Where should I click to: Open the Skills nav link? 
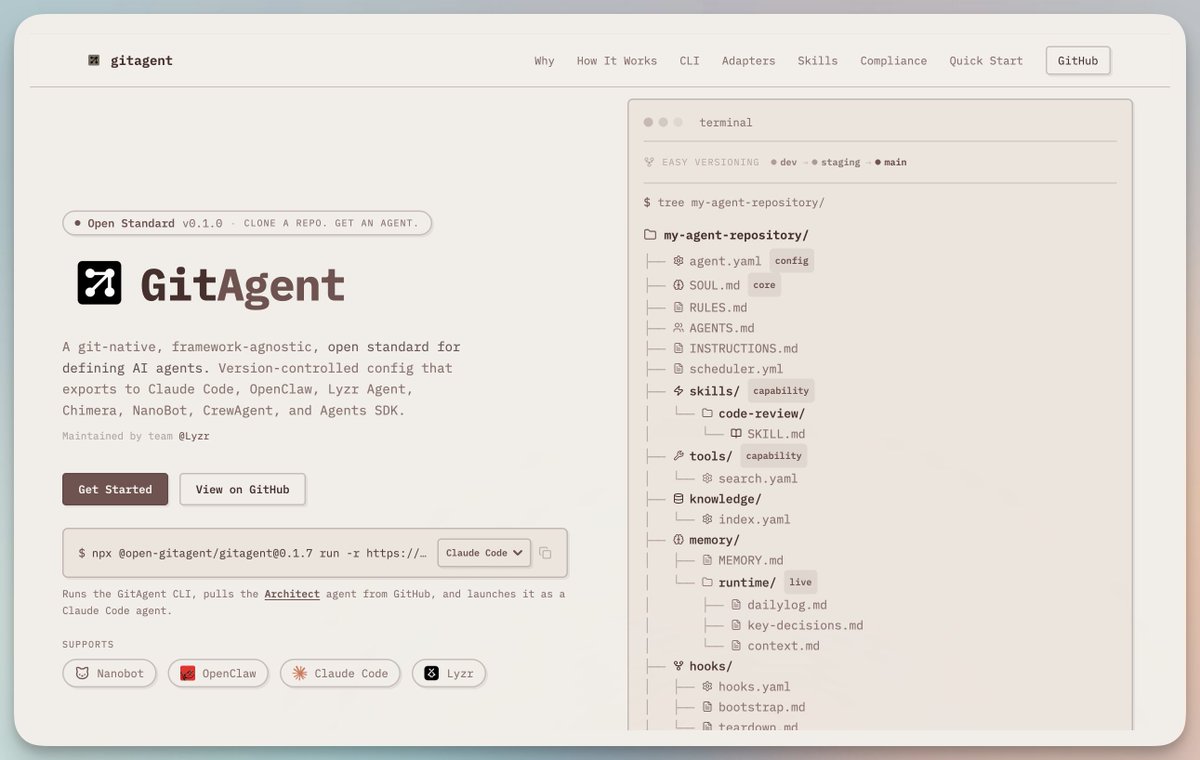coord(818,61)
